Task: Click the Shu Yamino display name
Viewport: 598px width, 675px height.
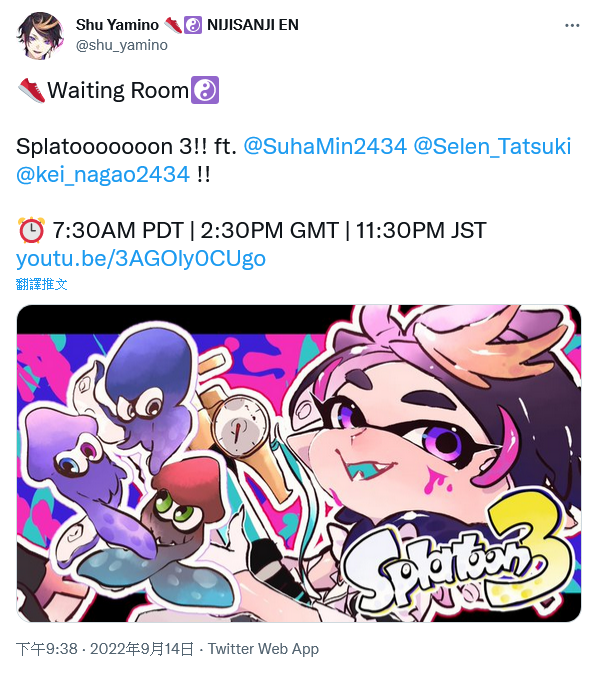Action: 117,25
